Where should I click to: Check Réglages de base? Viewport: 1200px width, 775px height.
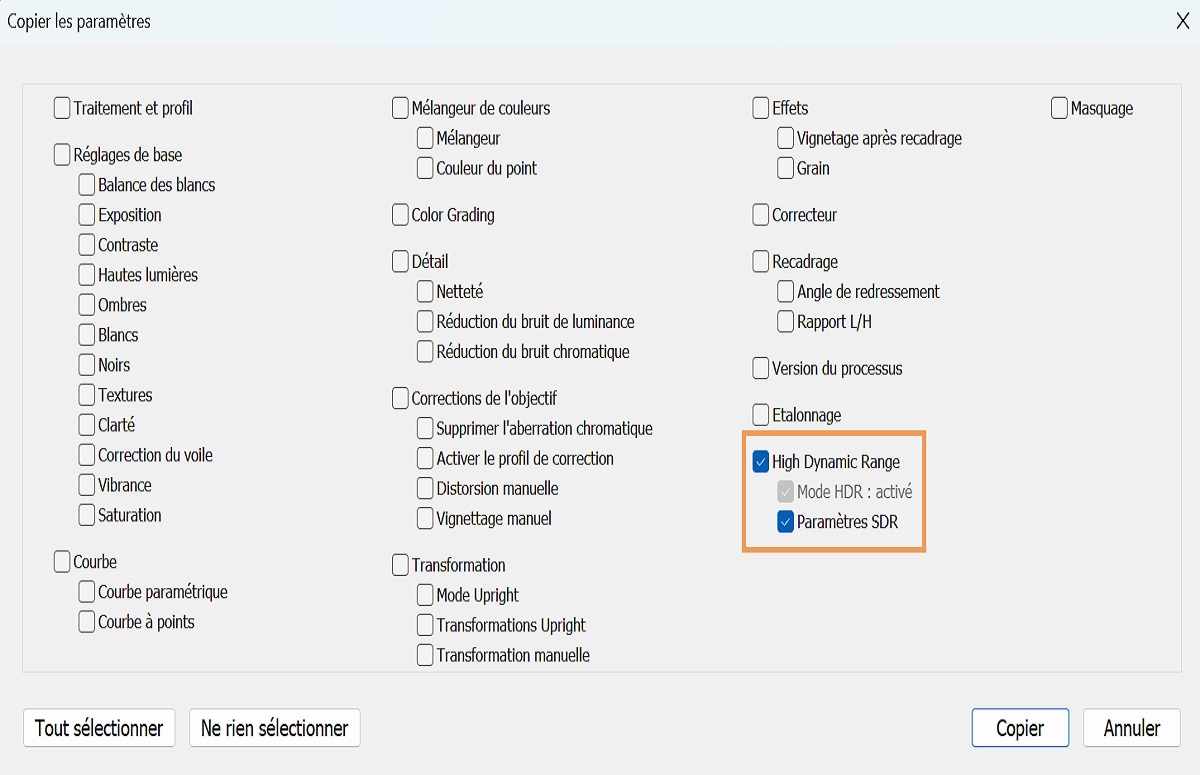click(x=63, y=155)
